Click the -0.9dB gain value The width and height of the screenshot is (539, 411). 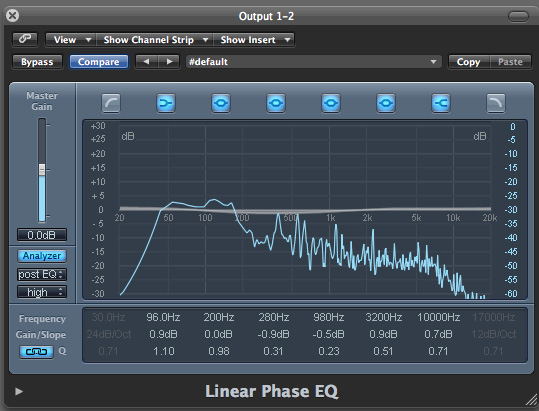[273, 334]
